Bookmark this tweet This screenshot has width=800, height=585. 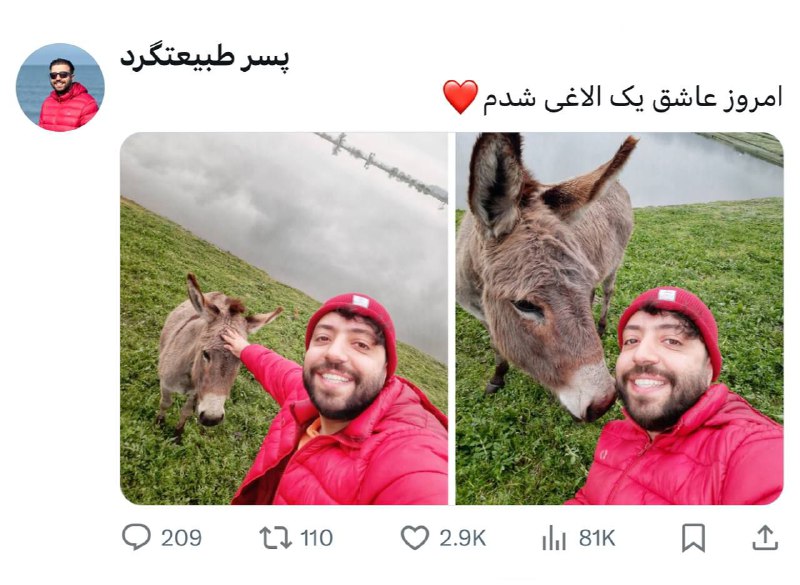coord(693,538)
